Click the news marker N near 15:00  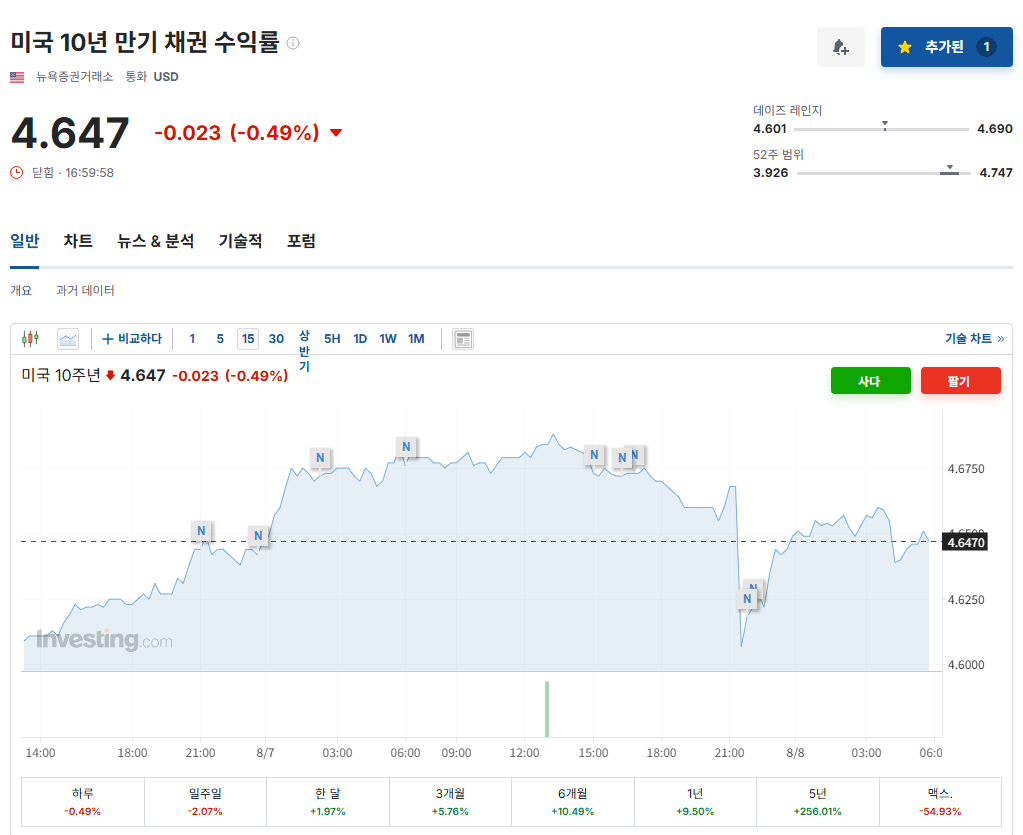click(x=594, y=455)
